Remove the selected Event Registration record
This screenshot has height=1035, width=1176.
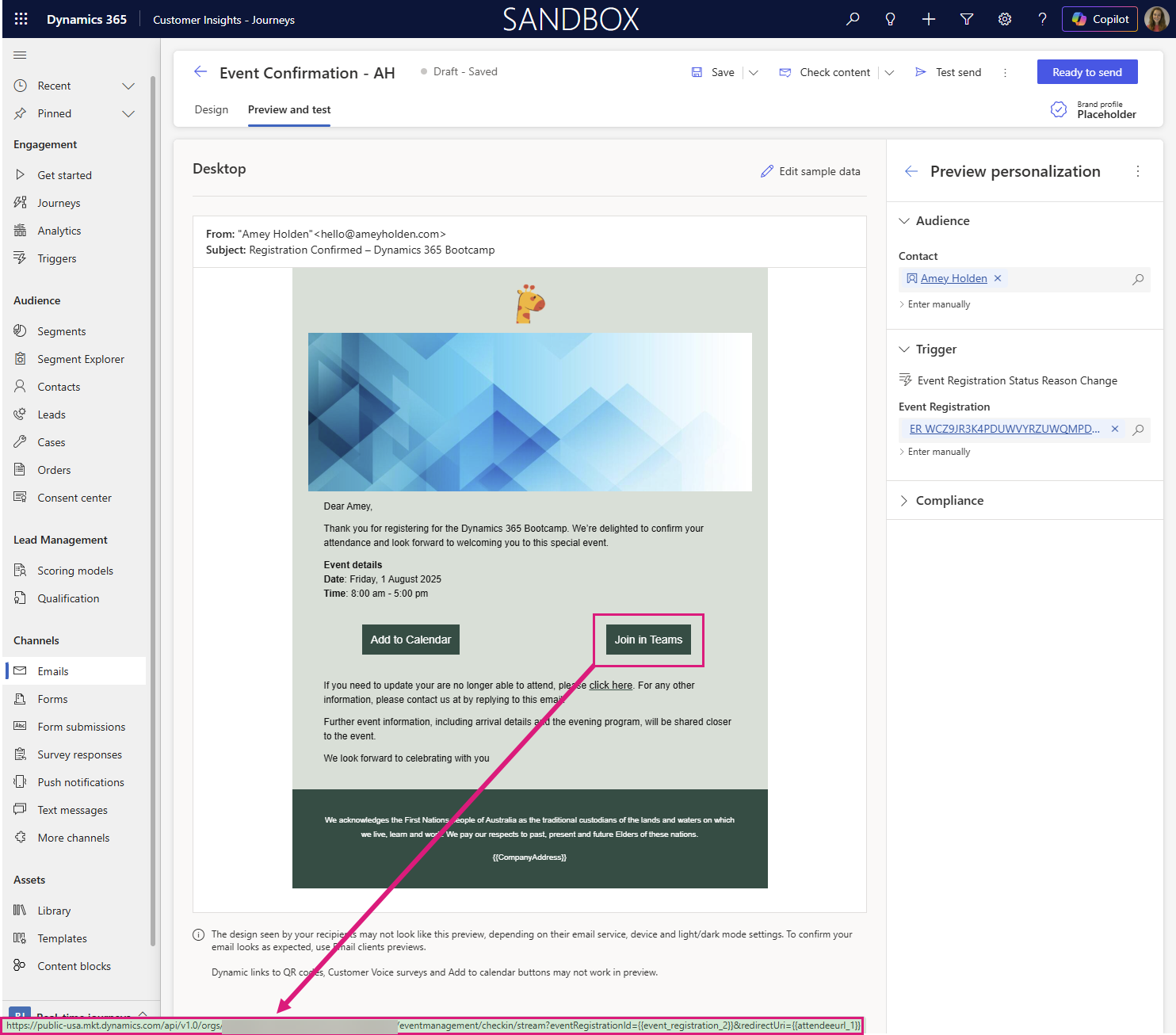(1115, 429)
